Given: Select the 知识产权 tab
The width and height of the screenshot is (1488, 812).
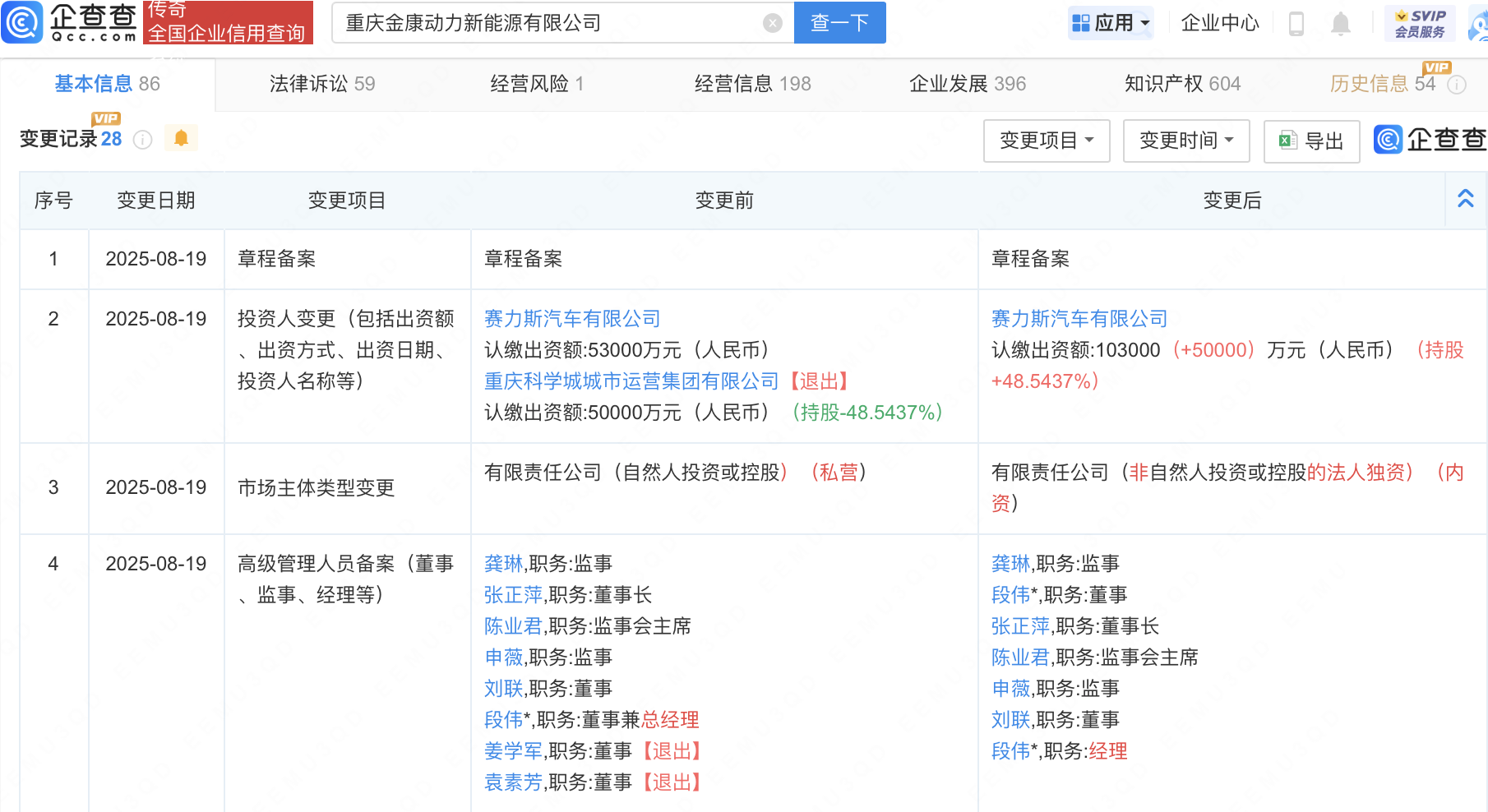Looking at the screenshot, I should (1182, 84).
